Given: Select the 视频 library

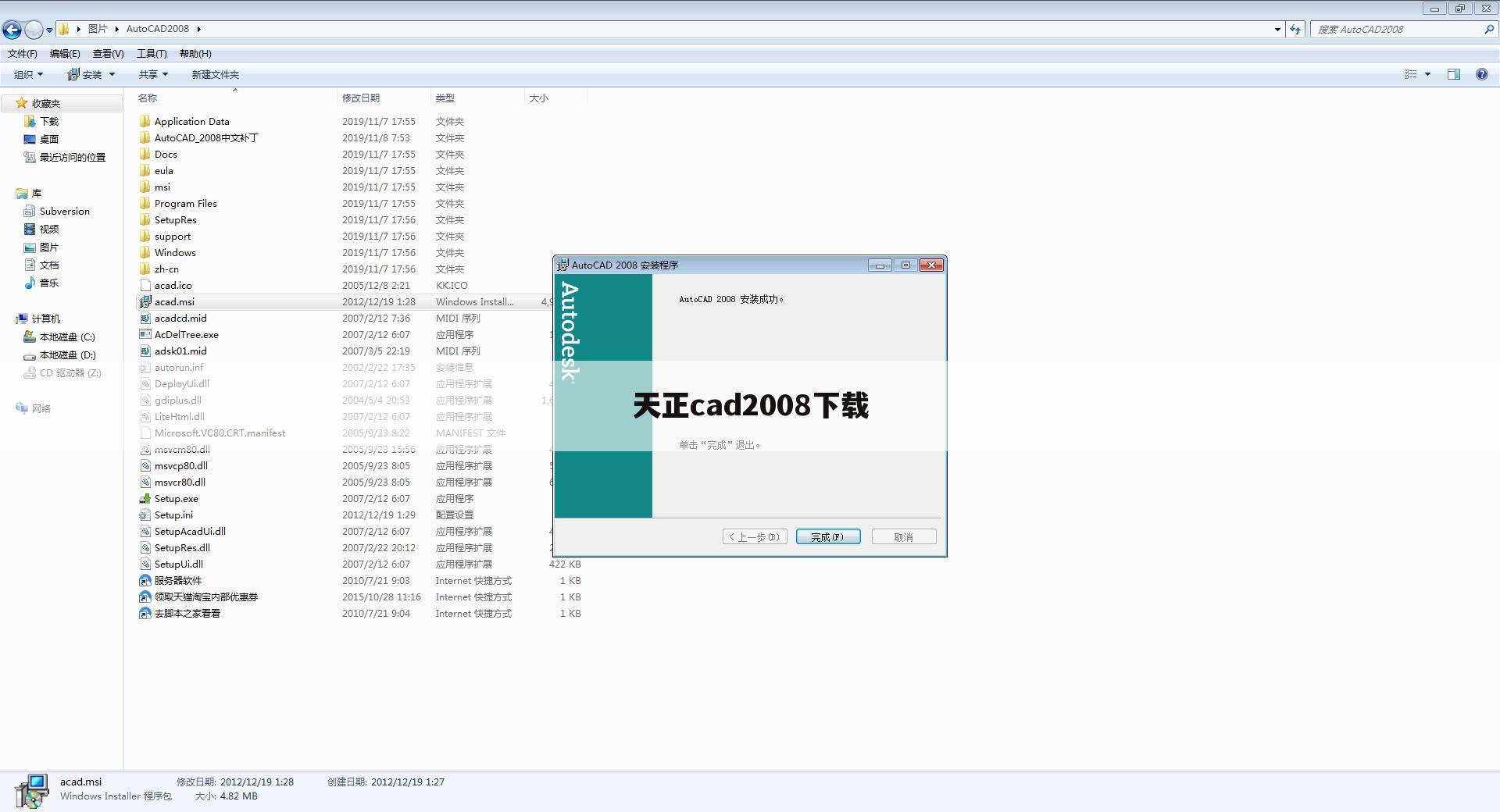Looking at the screenshot, I should click(x=49, y=229).
